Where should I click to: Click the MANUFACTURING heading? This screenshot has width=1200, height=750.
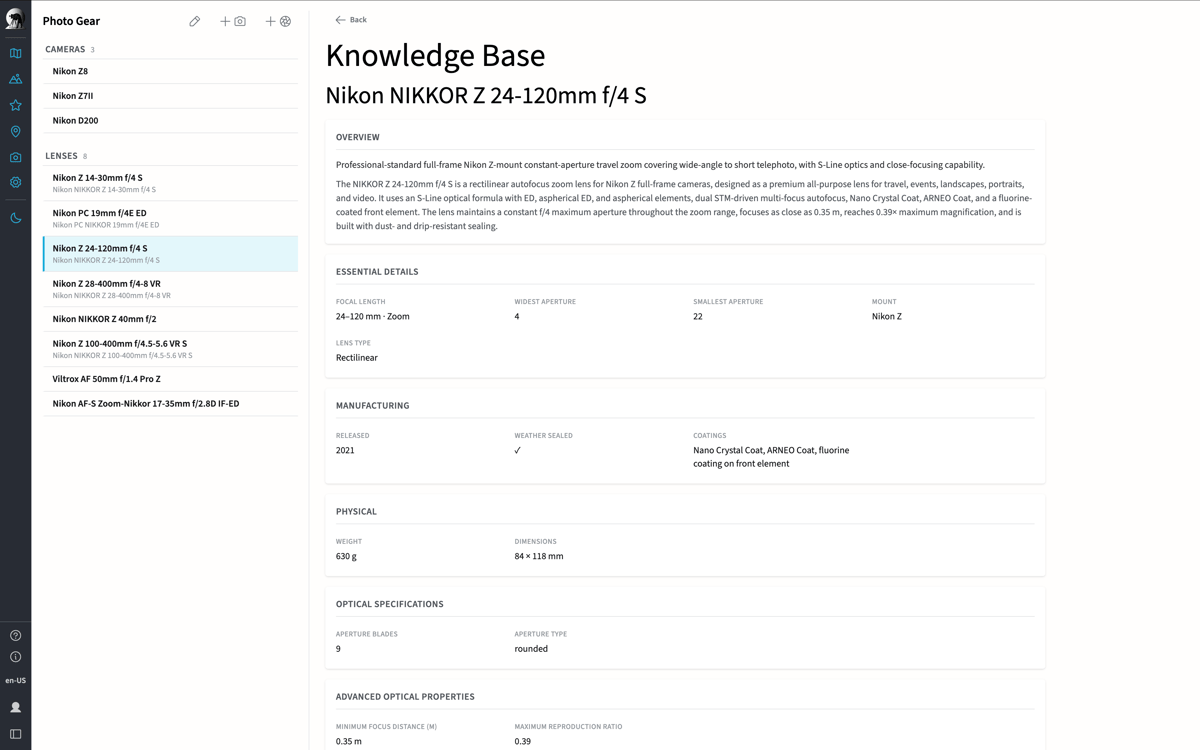click(373, 406)
